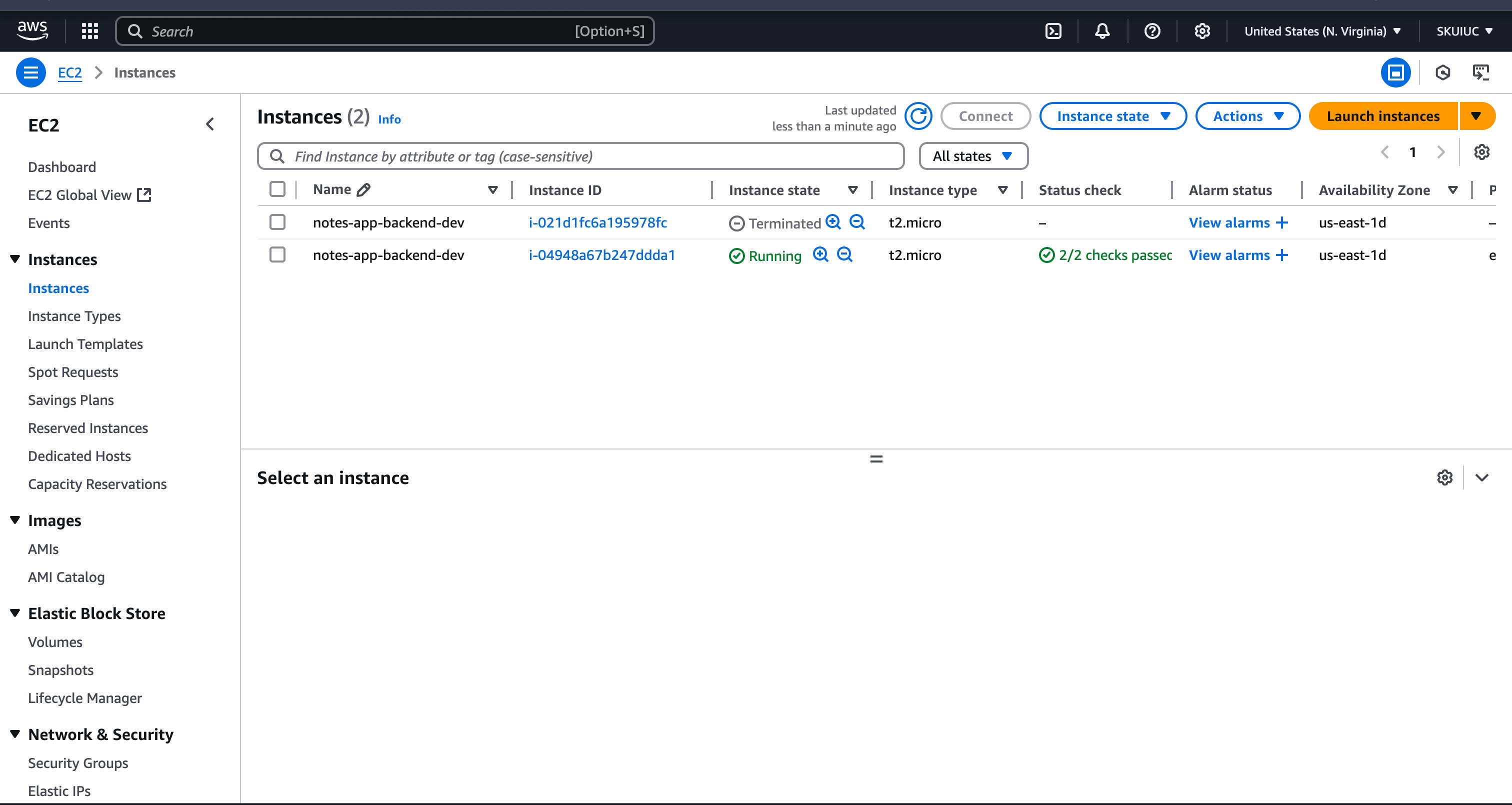The width and height of the screenshot is (1512, 805).
Task: Edit the Name column with pencil icon
Action: 364,189
